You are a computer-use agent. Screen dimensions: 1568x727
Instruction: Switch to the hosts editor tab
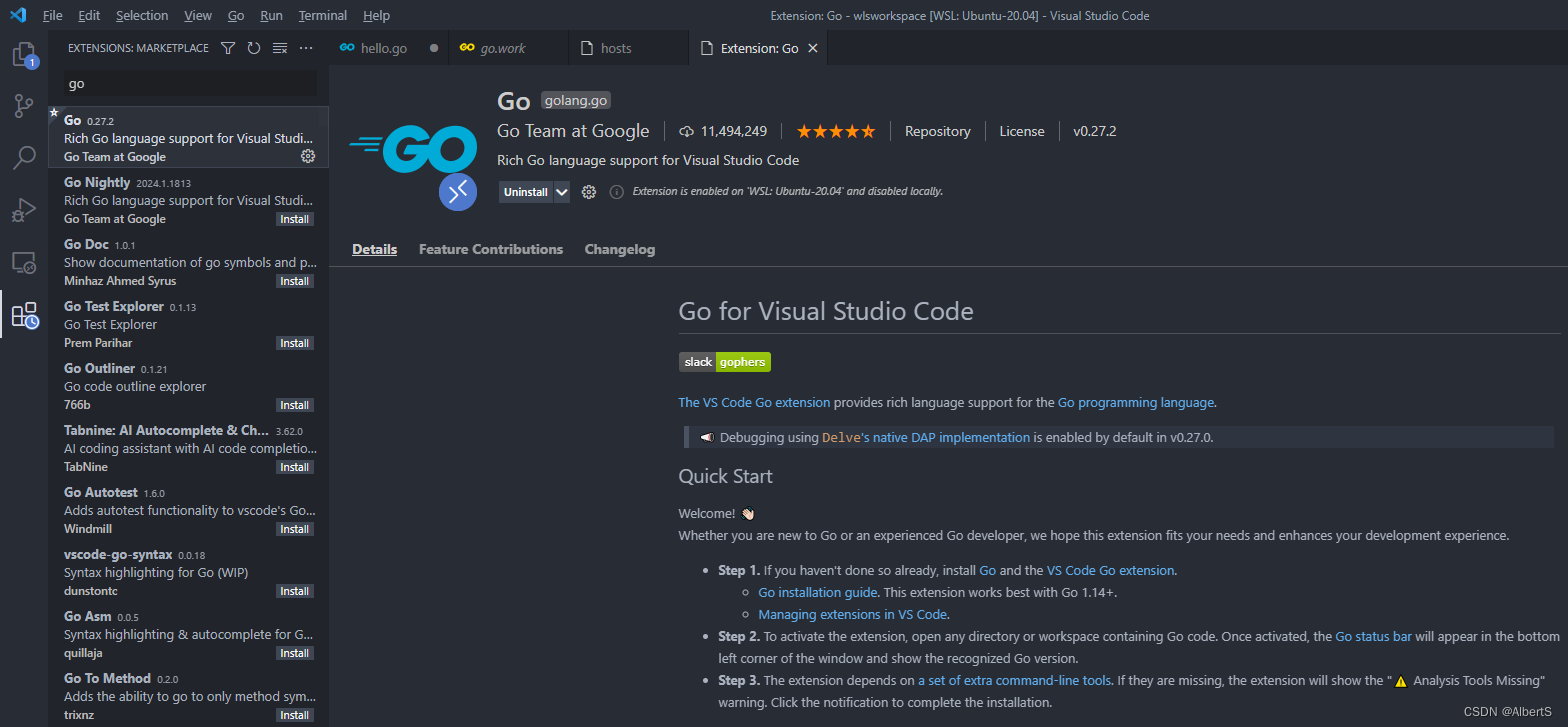coord(628,48)
